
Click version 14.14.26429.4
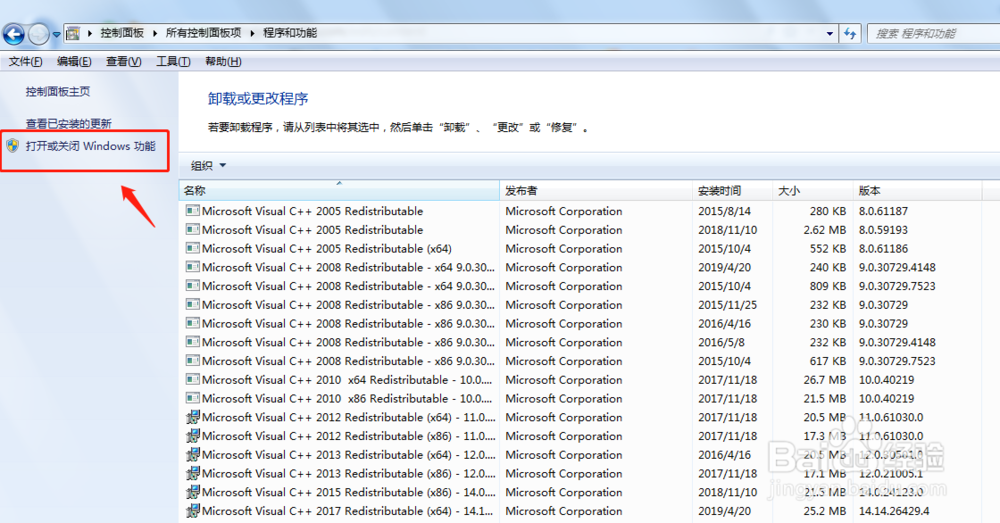pyautogui.click(x=893, y=512)
